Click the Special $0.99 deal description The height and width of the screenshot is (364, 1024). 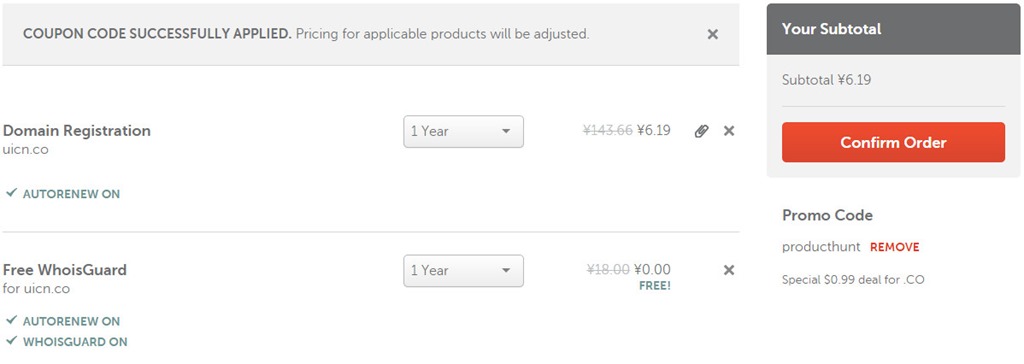853,280
